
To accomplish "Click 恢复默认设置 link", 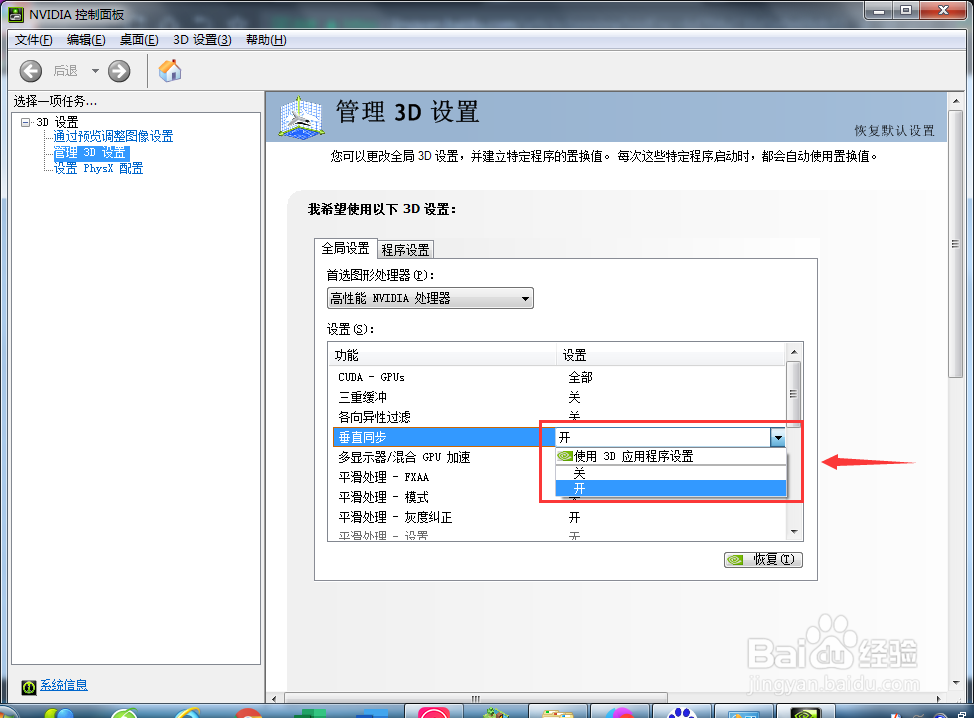I will (x=894, y=130).
